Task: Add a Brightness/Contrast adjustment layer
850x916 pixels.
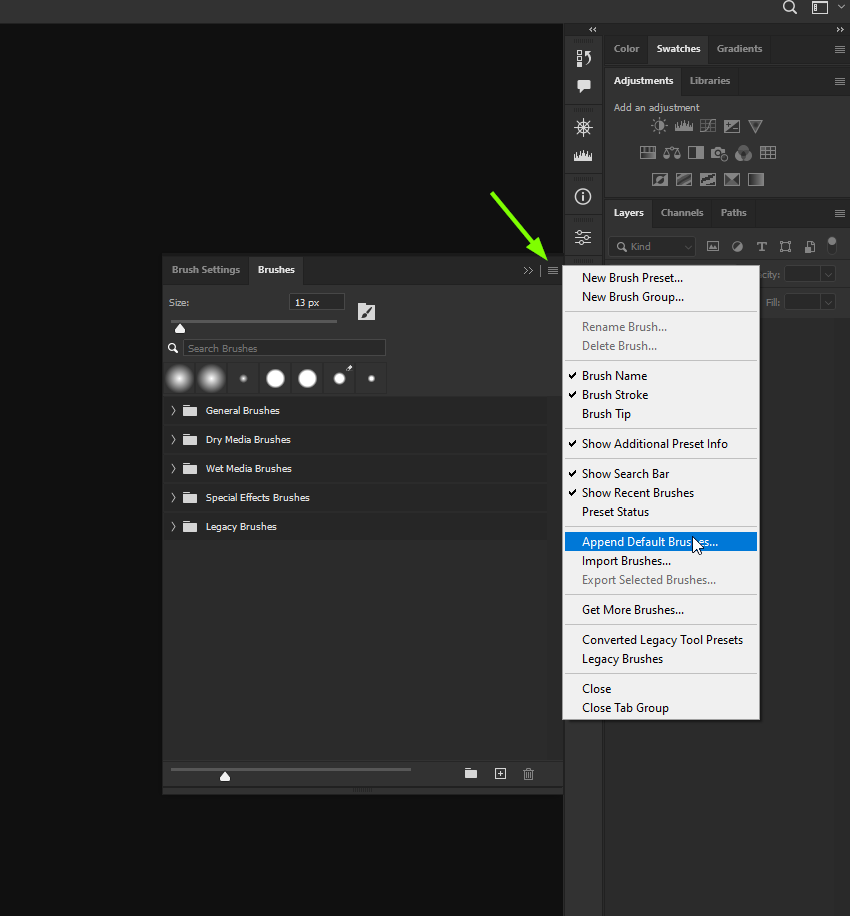Action: tap(659, 125)
